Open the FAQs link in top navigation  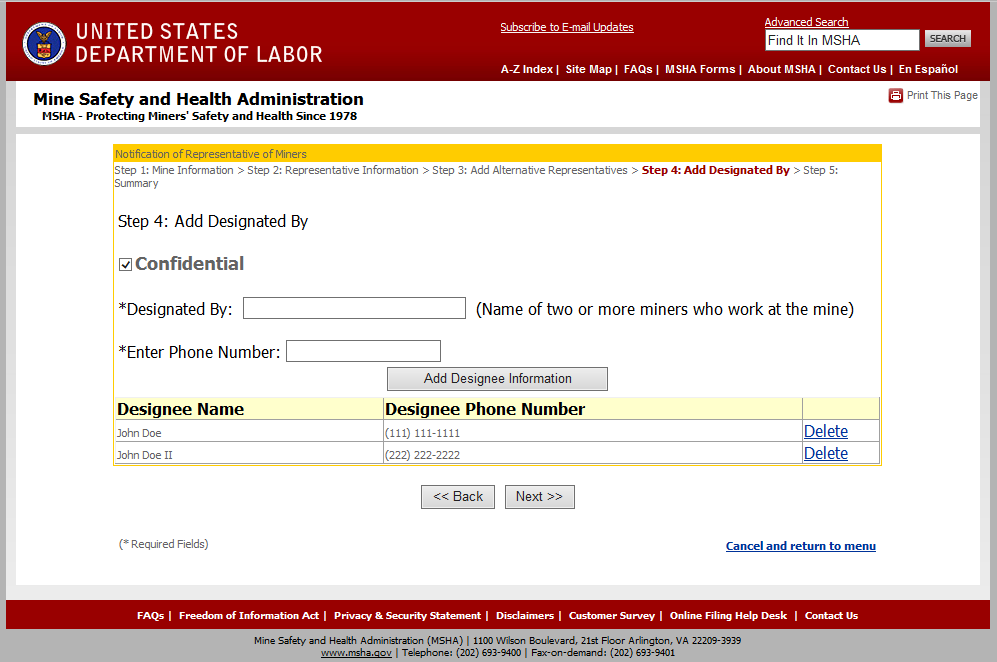(638, 69)
